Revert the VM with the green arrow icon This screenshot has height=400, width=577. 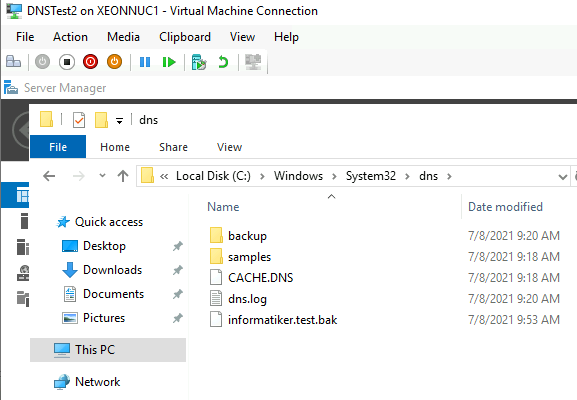[223, 62]
